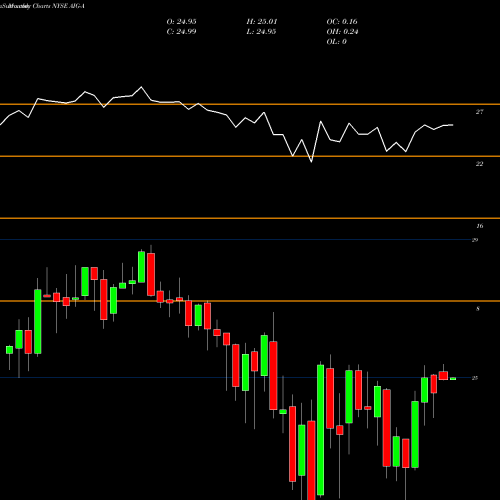The height and width of the screenshot is (500, 500).
Task: Select the open value 'O: 24.95'
Action: pos(181,22)
